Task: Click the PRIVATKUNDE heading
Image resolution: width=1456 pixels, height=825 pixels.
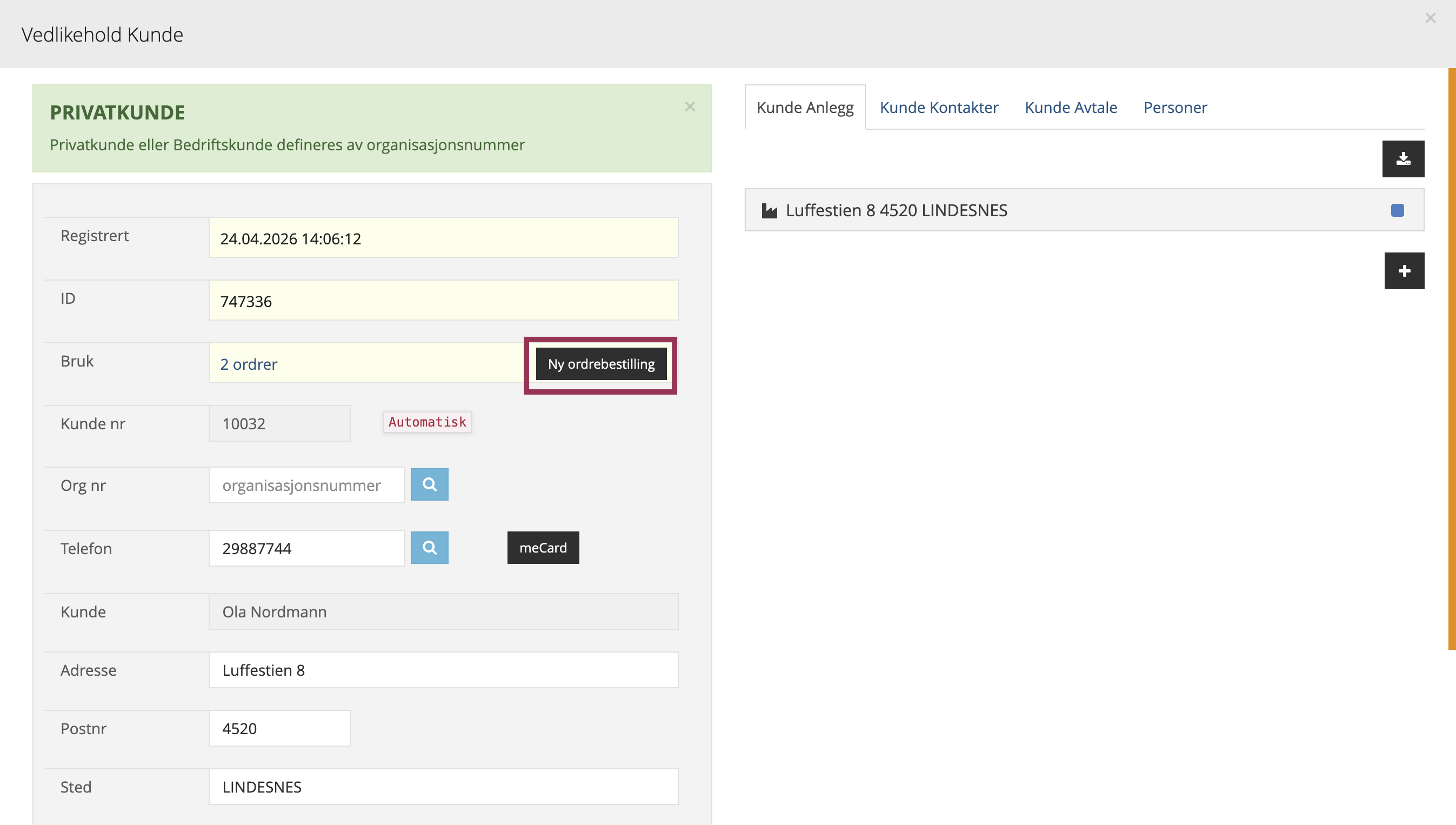Action: tap(117, 112)
